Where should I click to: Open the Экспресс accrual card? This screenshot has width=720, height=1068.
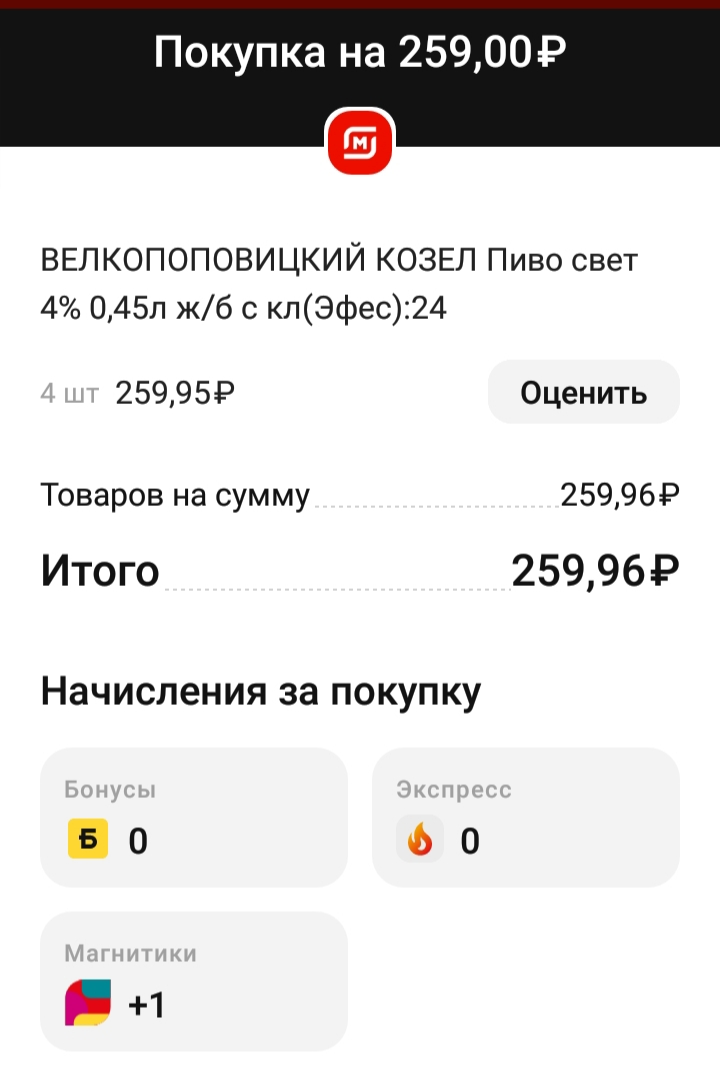525,817
